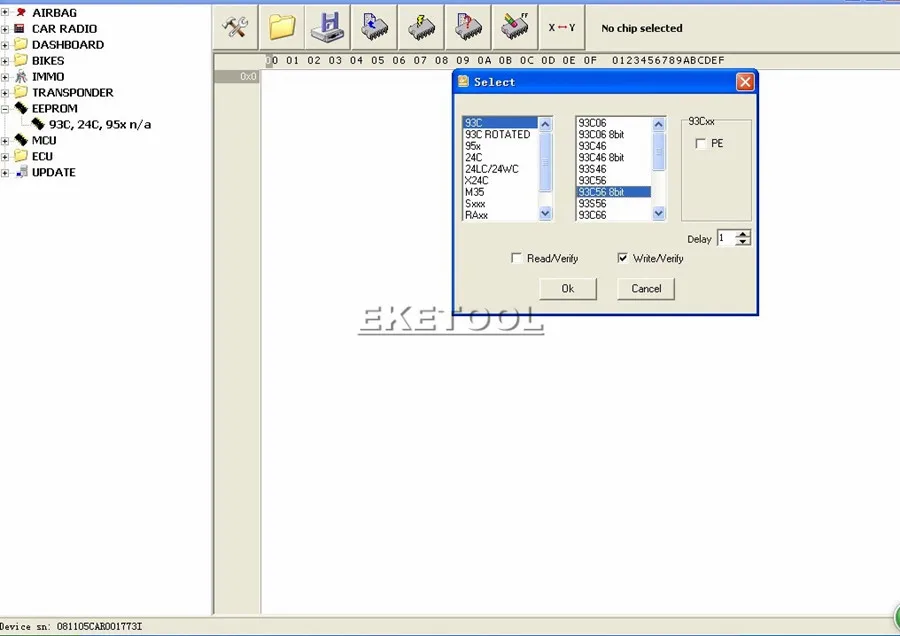Expand the CAR RADIO tree node
Viewport: 900px width, 636px height.
(x=5, y=28)
